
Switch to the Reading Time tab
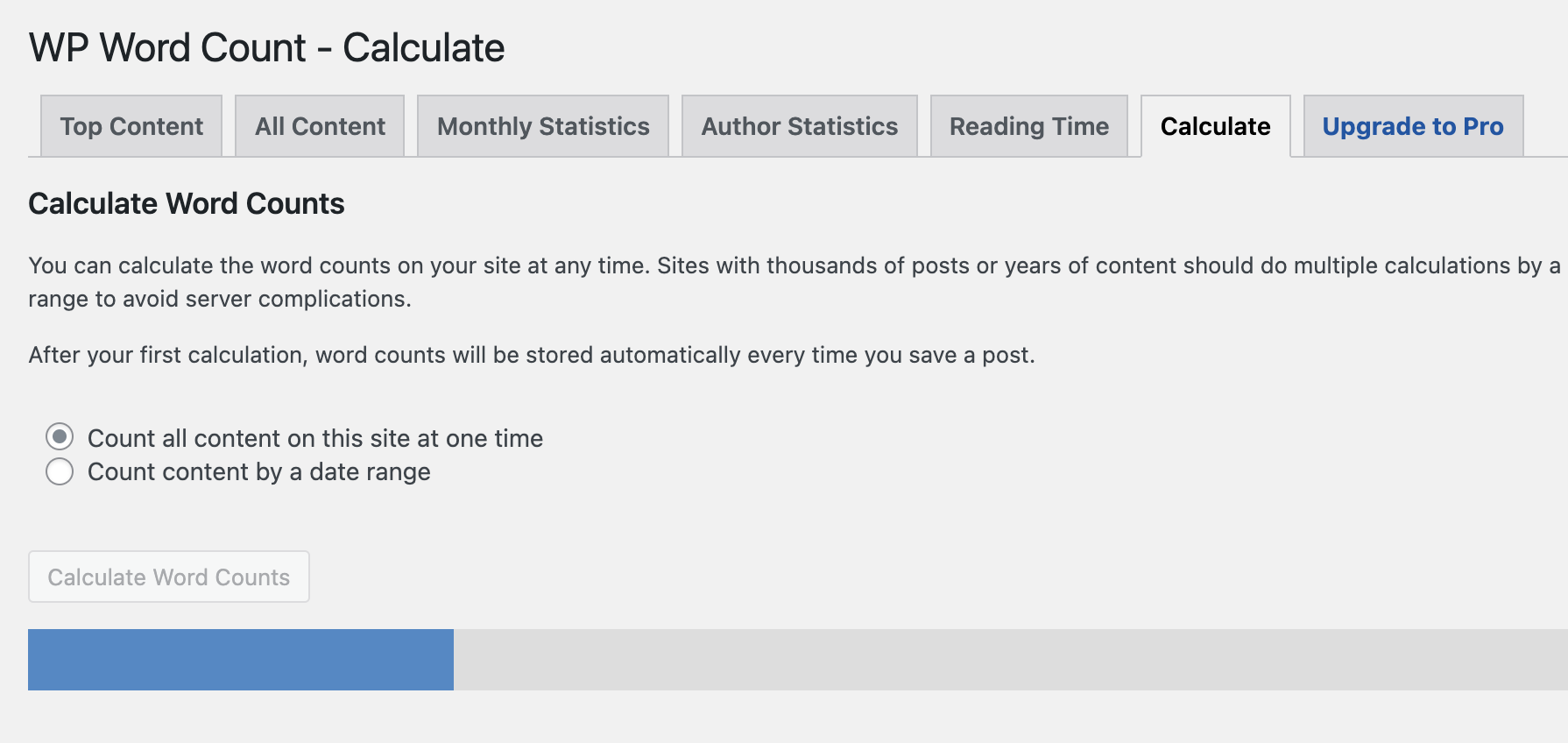1028,126
